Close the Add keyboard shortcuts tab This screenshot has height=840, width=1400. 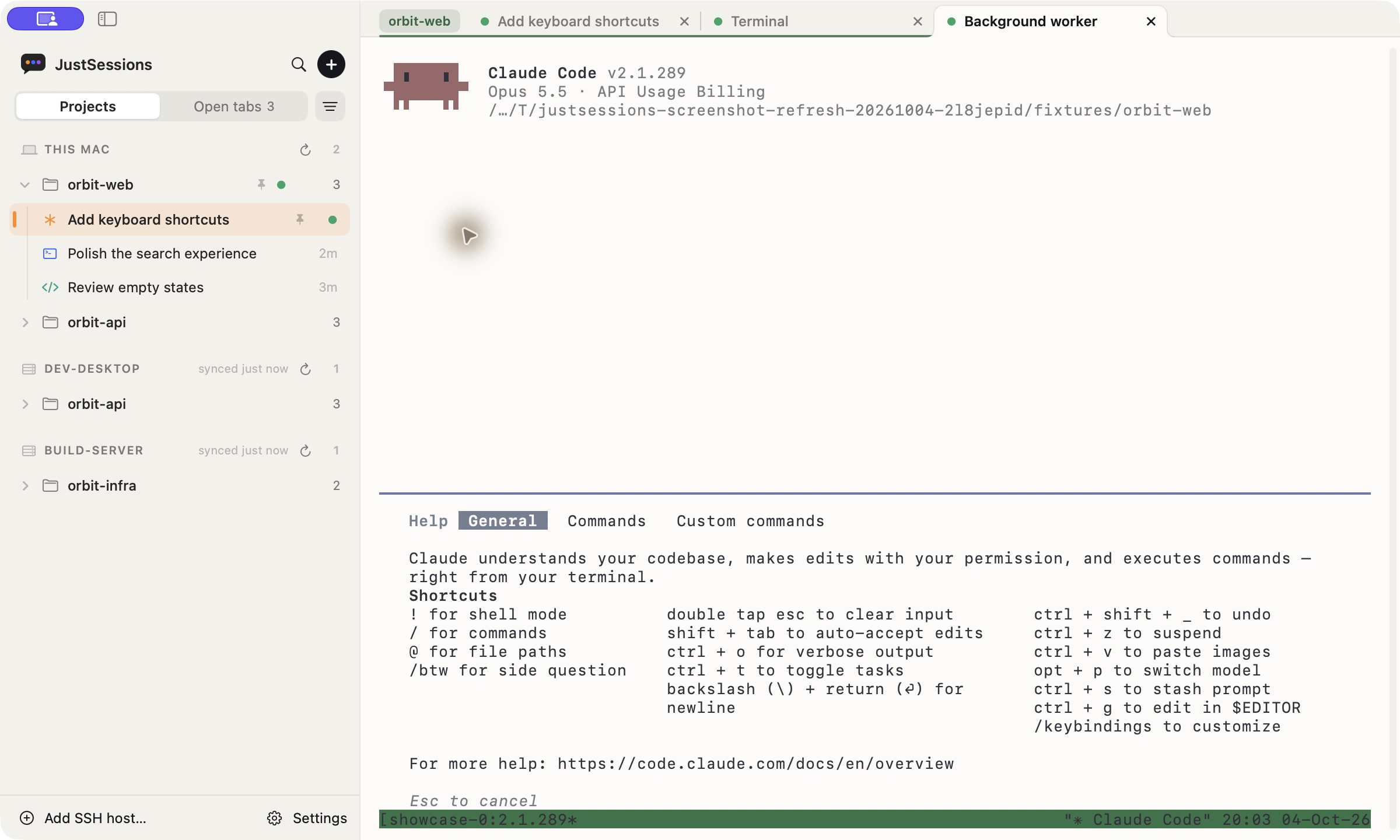(x=684, y=22)
